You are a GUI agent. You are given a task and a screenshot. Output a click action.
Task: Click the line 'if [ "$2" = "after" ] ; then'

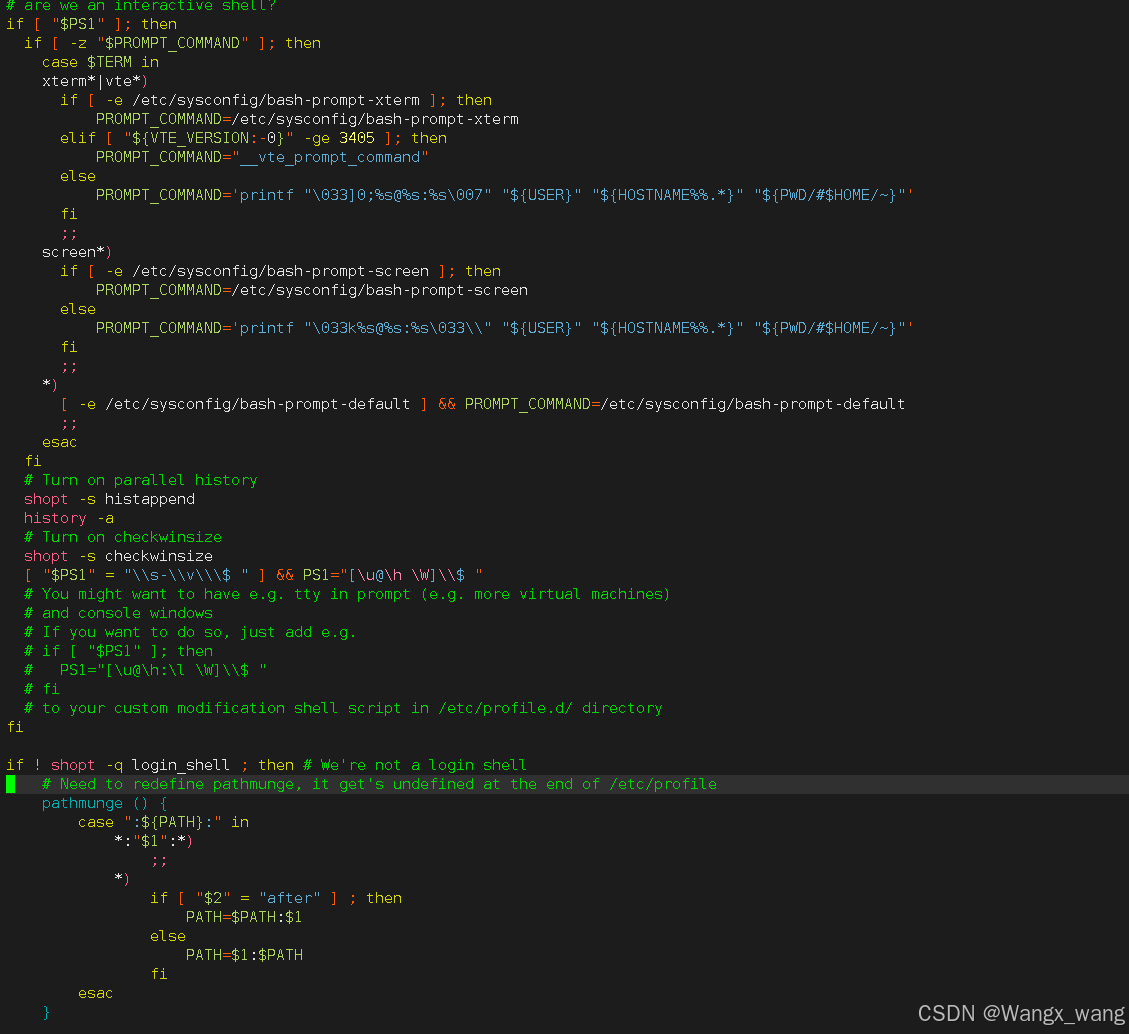[x=276, y=898]
